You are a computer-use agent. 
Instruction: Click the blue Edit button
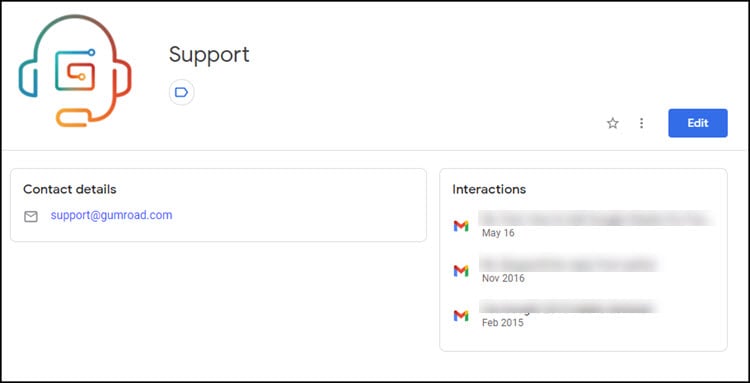[698, 123]
